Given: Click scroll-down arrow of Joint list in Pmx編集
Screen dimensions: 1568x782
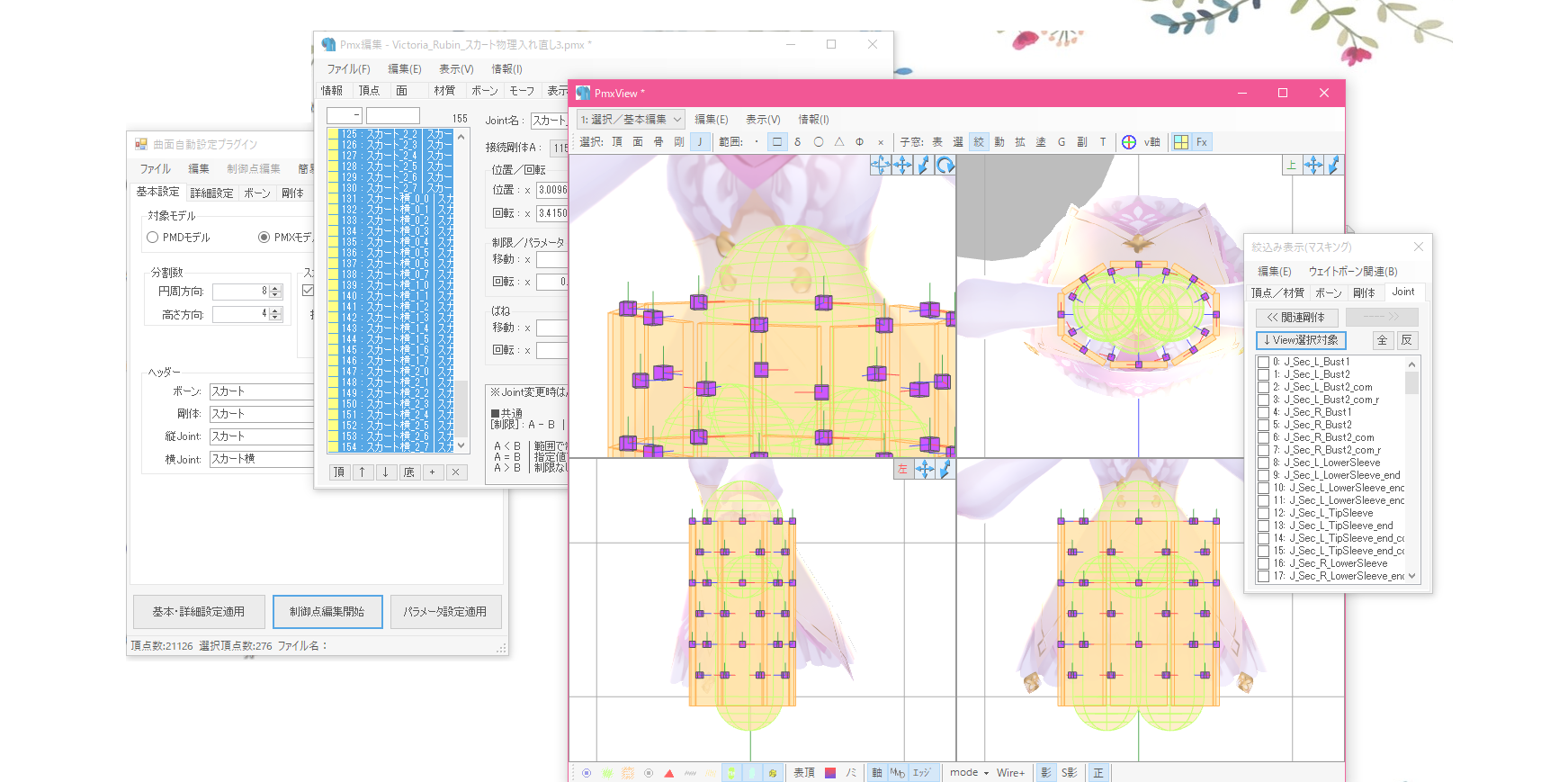Looking at the screenshot, I should click(x=461, y=445).
